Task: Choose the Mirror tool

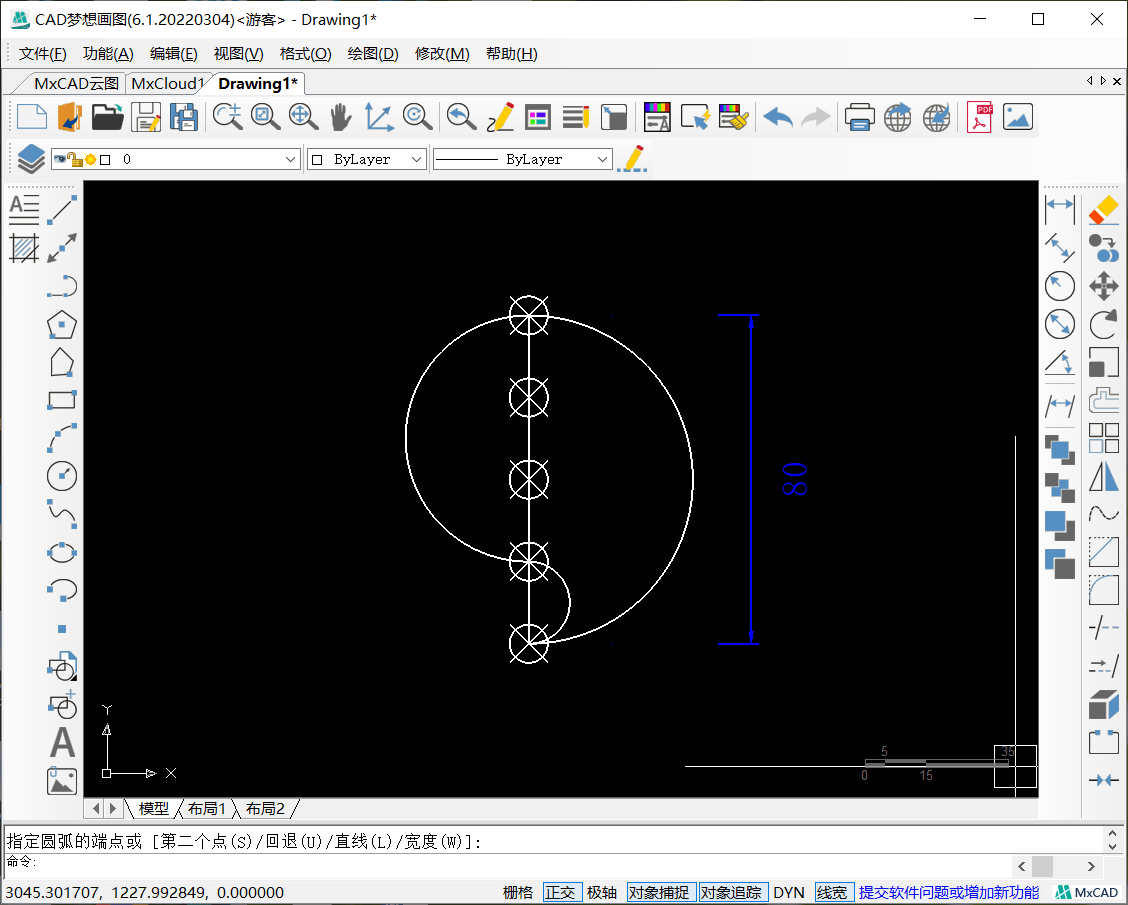Action: pos(1104,476)
